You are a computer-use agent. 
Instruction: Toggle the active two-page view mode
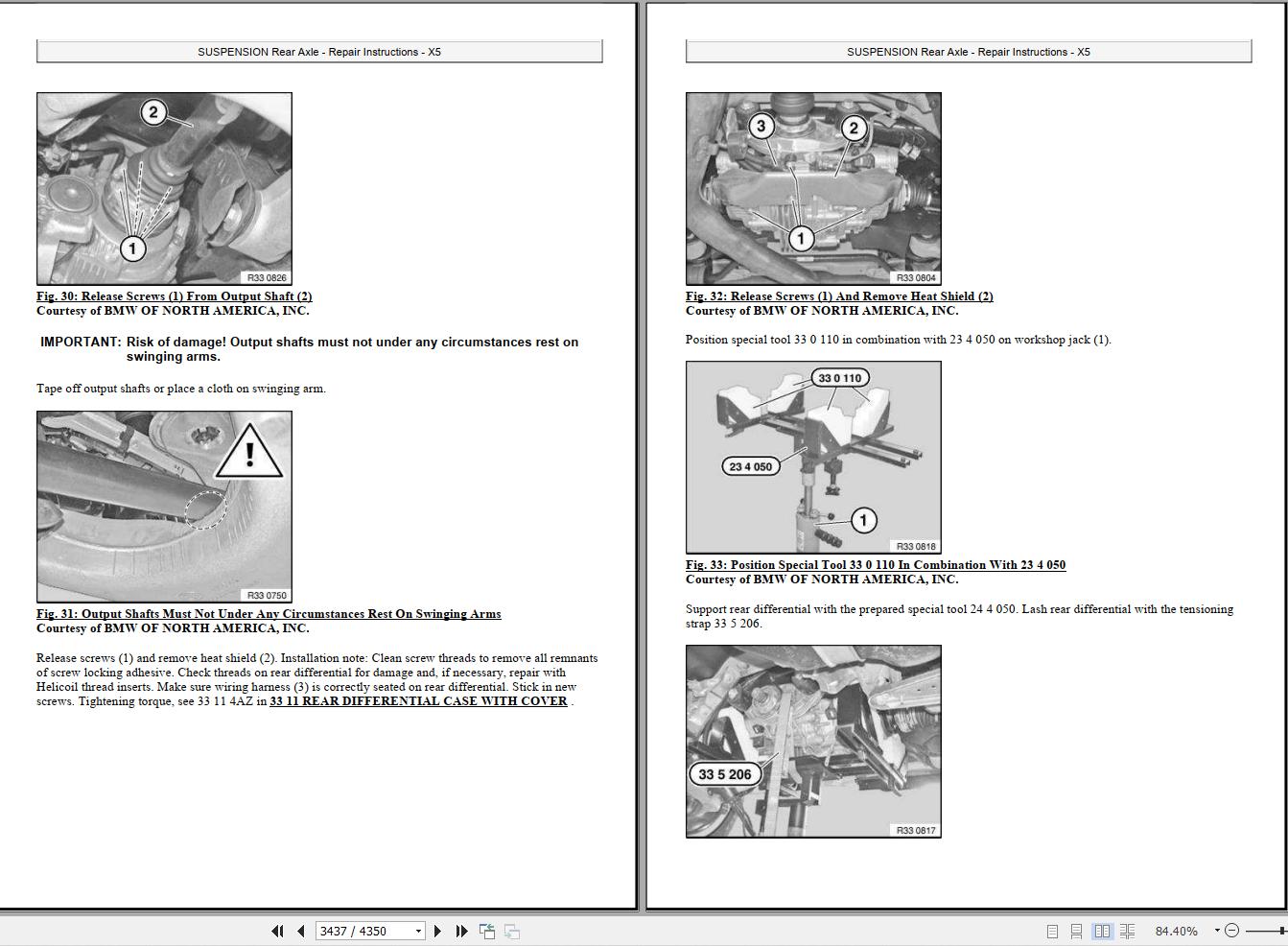coord(1102,931)
